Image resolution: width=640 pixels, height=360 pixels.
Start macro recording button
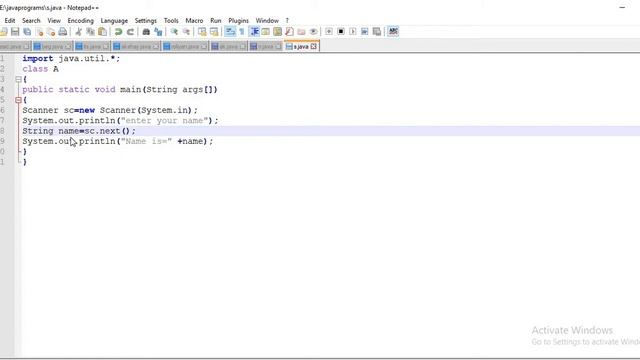coord(329,31)
